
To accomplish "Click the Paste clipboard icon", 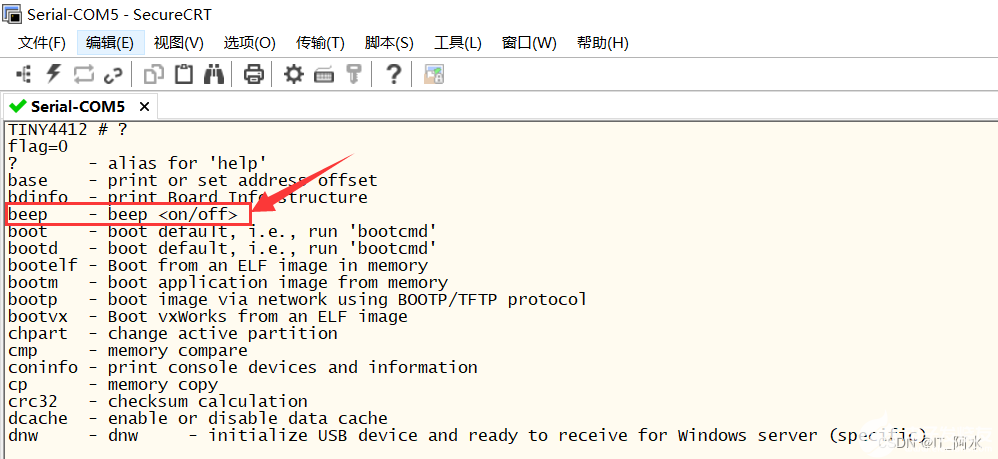I will [x=184, y=74].
